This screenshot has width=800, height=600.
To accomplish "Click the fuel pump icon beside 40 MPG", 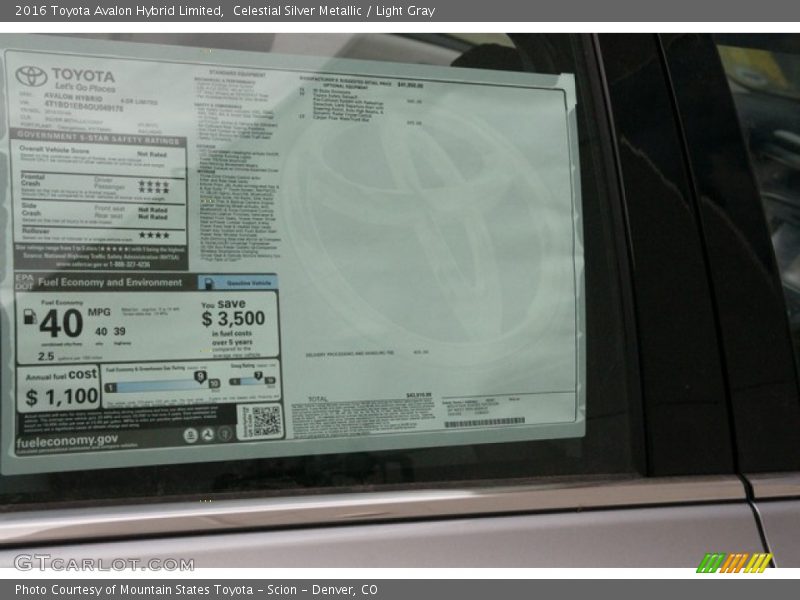I will pyautogui.click(x=30, y=317).
